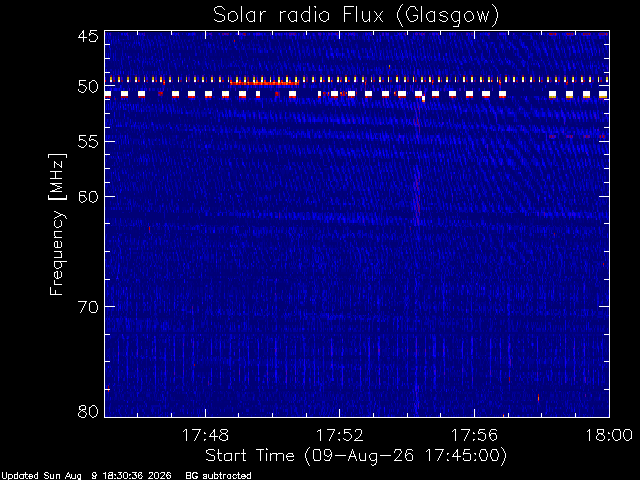Click the 'BG subtracted' note
The height and width of the screenshot is (480, 640).
point(218,476)
